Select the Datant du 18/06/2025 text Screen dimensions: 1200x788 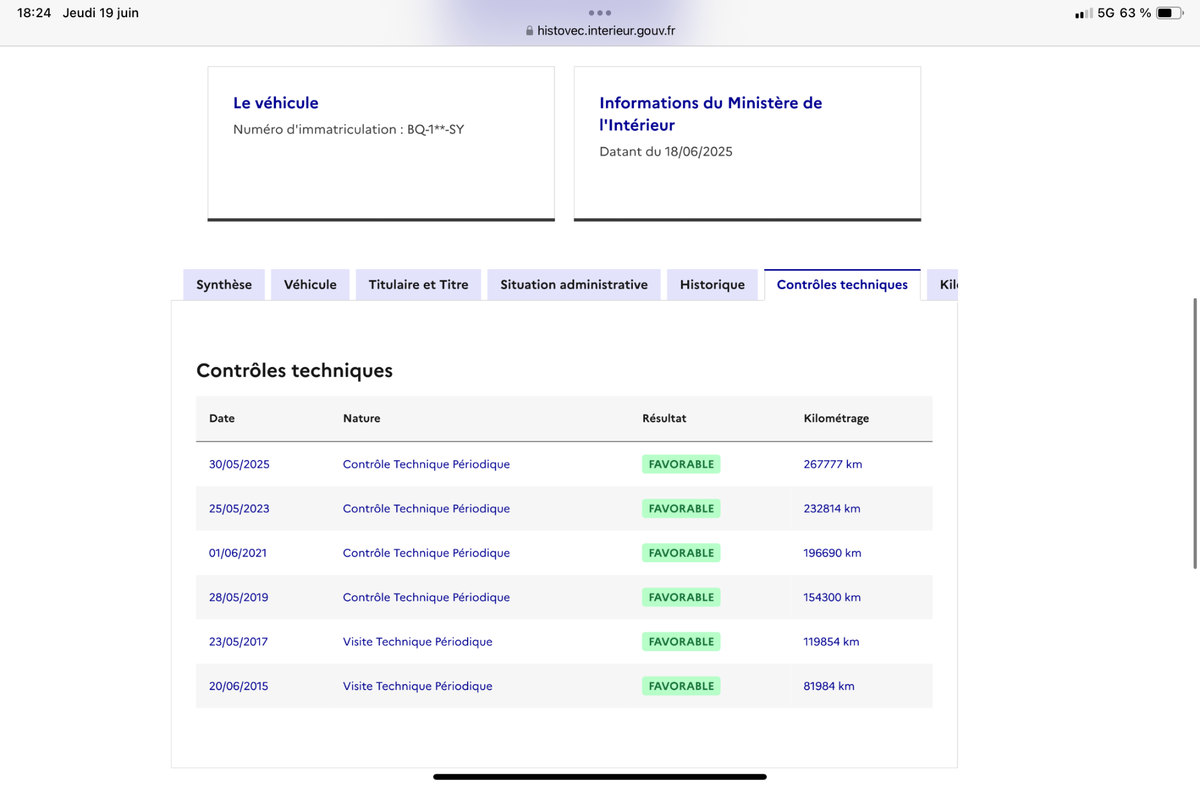point(666,152)
